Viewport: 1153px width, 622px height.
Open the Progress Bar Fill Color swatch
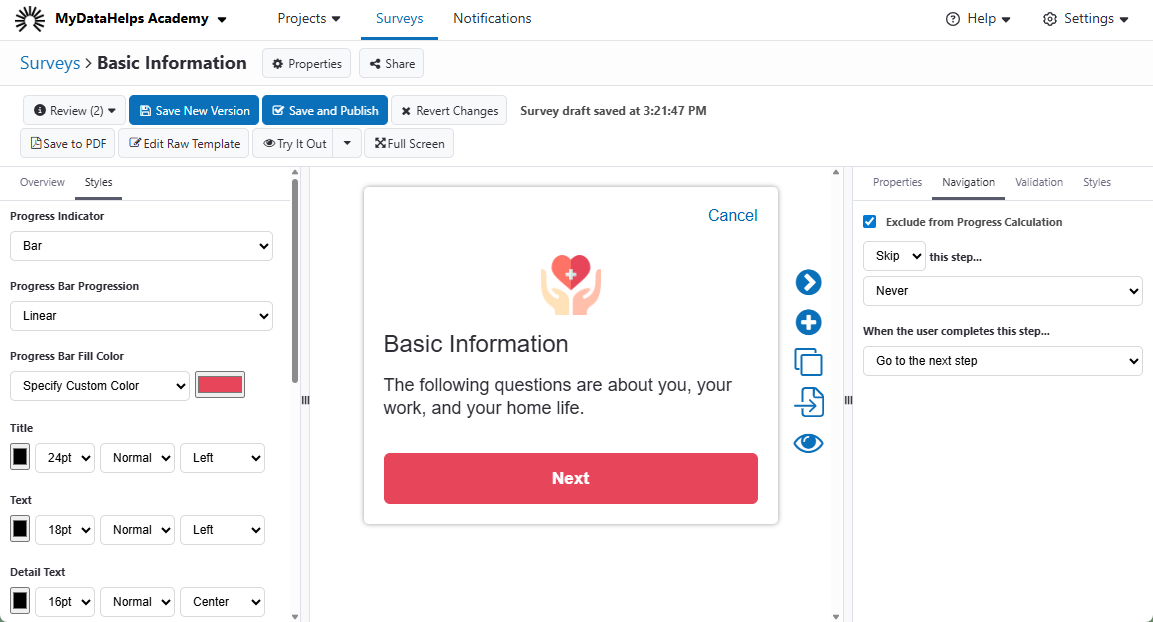pyautogui.click(x=220, y=385)
